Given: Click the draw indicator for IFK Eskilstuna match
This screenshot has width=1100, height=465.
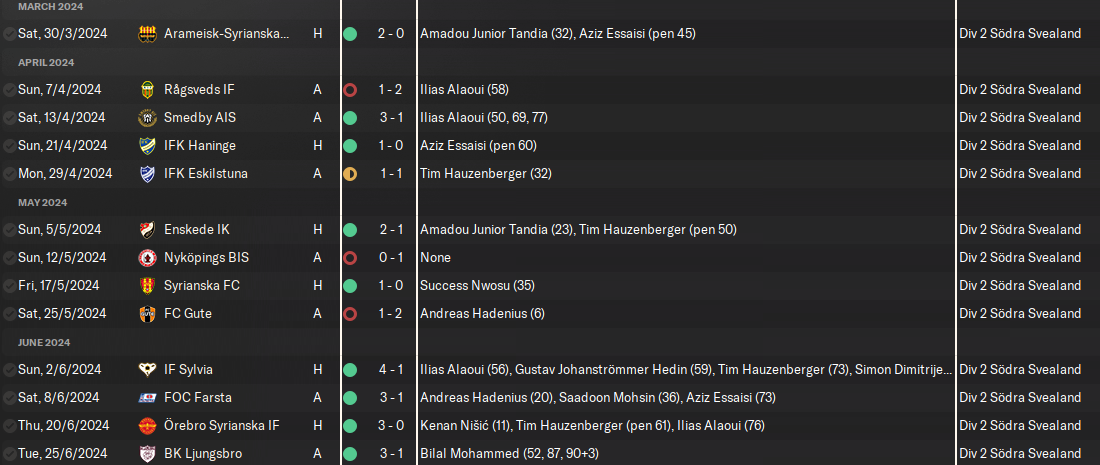Looking at the screenshot, I should click(x=350, y=173).
